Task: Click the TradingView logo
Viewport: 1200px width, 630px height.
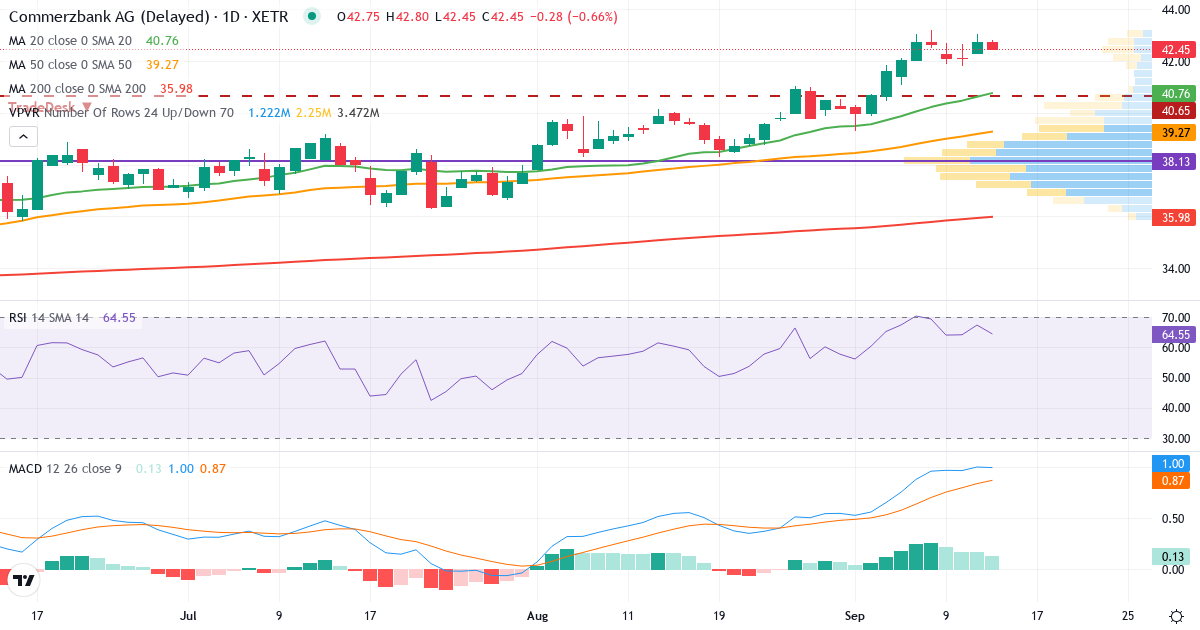Action: point(24,579)
